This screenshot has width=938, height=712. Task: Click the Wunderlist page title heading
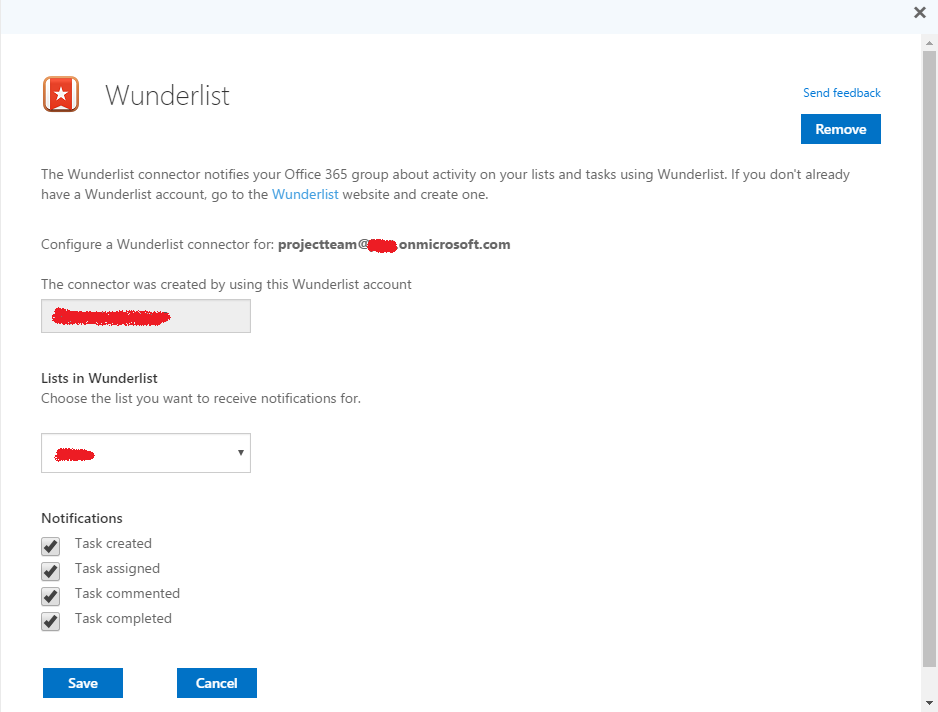167,95
